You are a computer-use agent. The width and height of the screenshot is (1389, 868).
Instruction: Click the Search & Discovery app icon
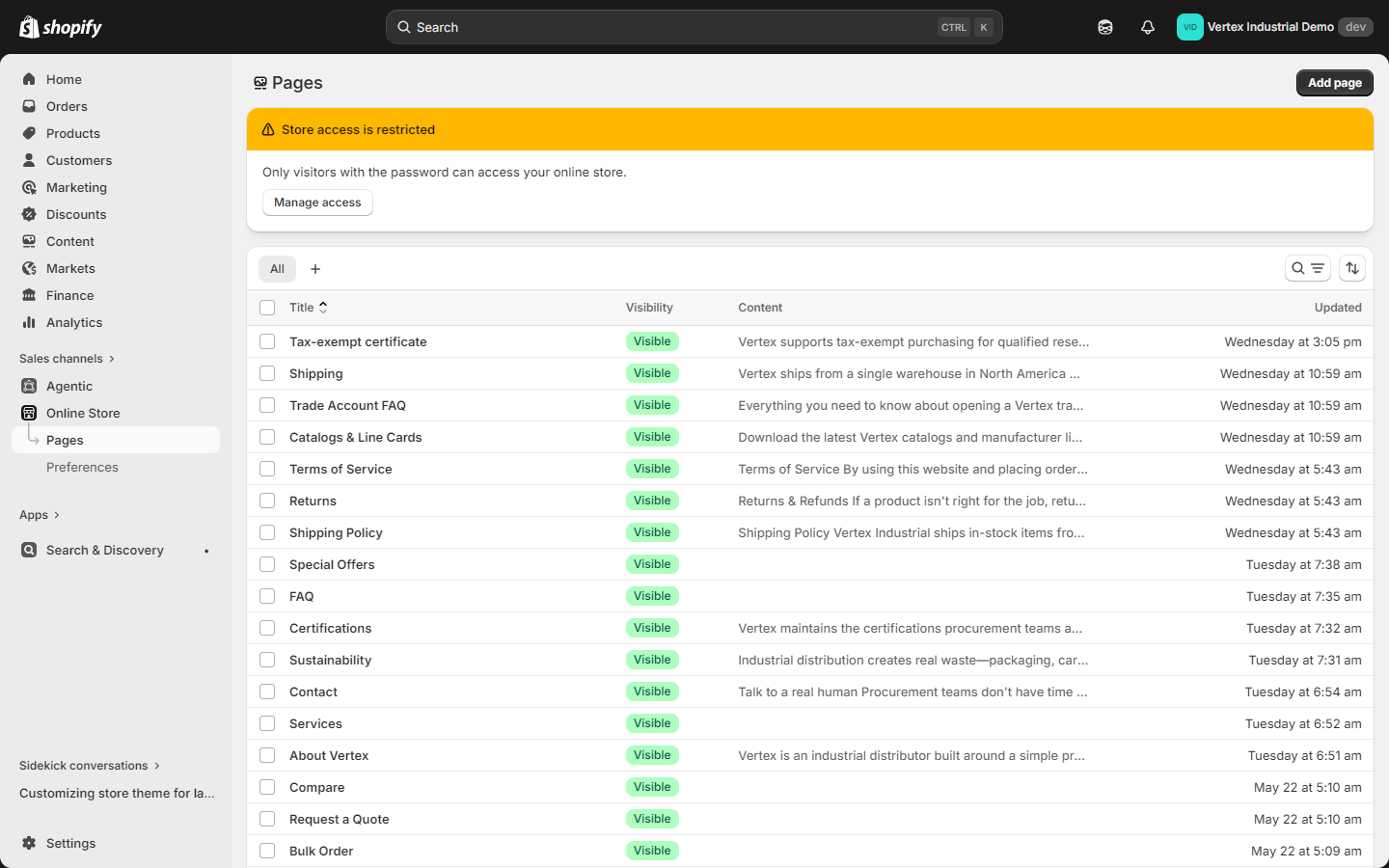coord(29,550)
